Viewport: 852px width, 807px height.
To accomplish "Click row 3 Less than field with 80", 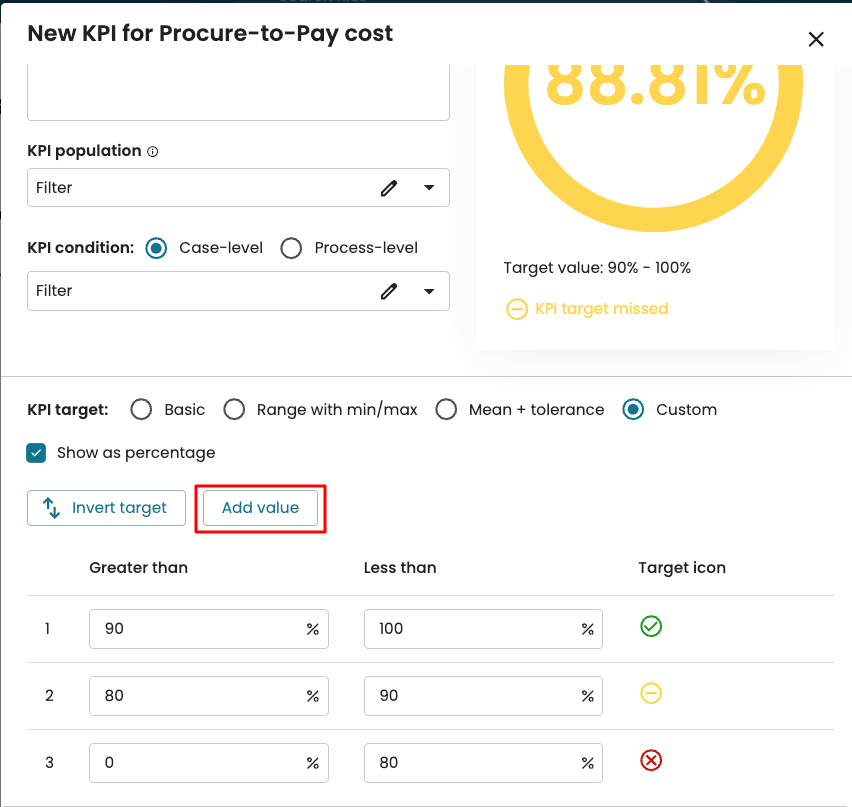I will 470,763.
